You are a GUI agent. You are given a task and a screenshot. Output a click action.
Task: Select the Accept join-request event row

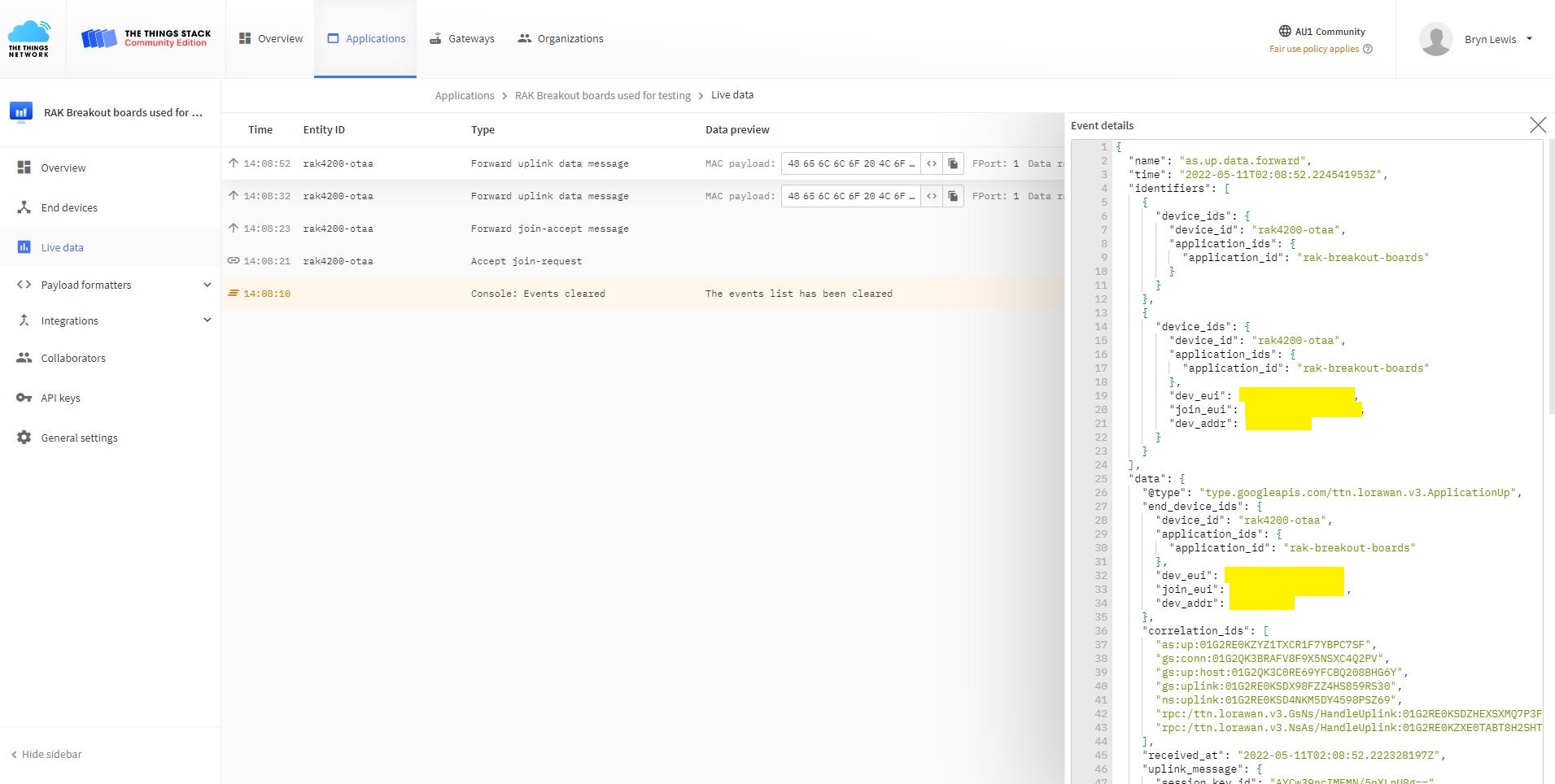[526, 261]
